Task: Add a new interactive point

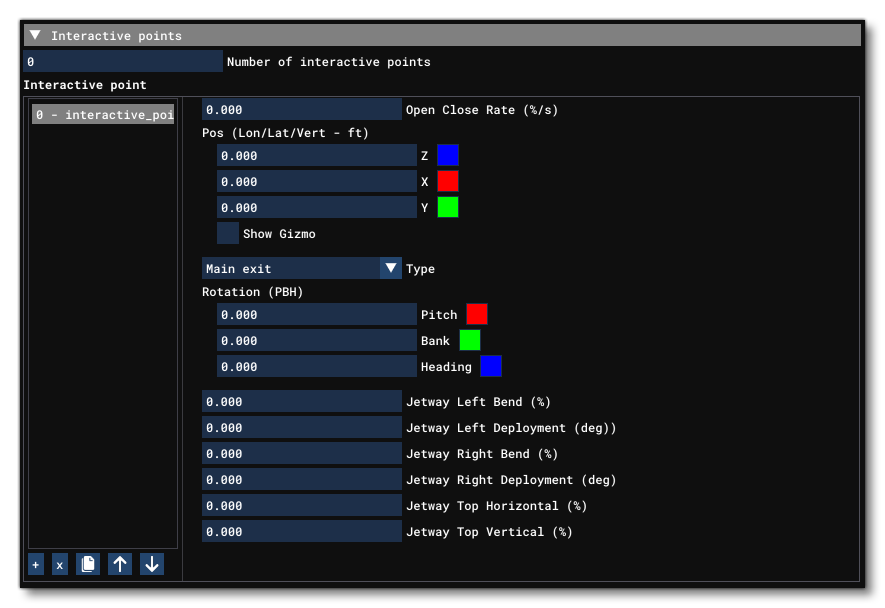Action: (x=35, y=564)
